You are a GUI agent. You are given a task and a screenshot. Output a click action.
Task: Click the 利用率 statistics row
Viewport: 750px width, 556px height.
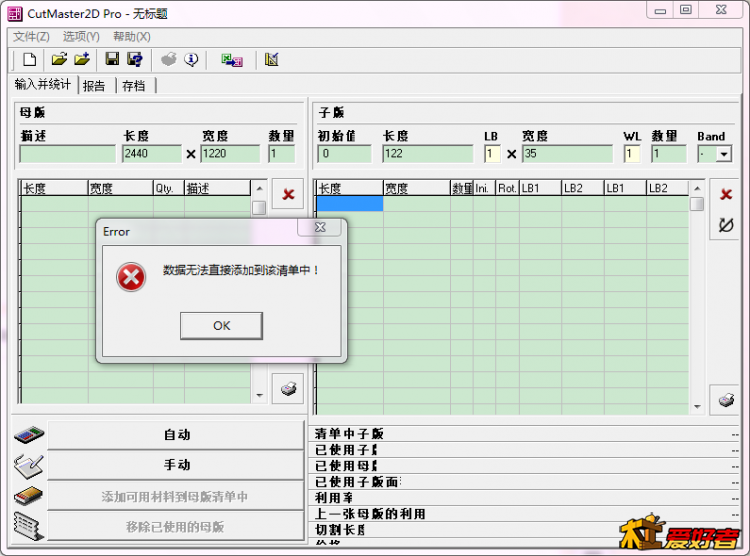[x=526, y=498]
